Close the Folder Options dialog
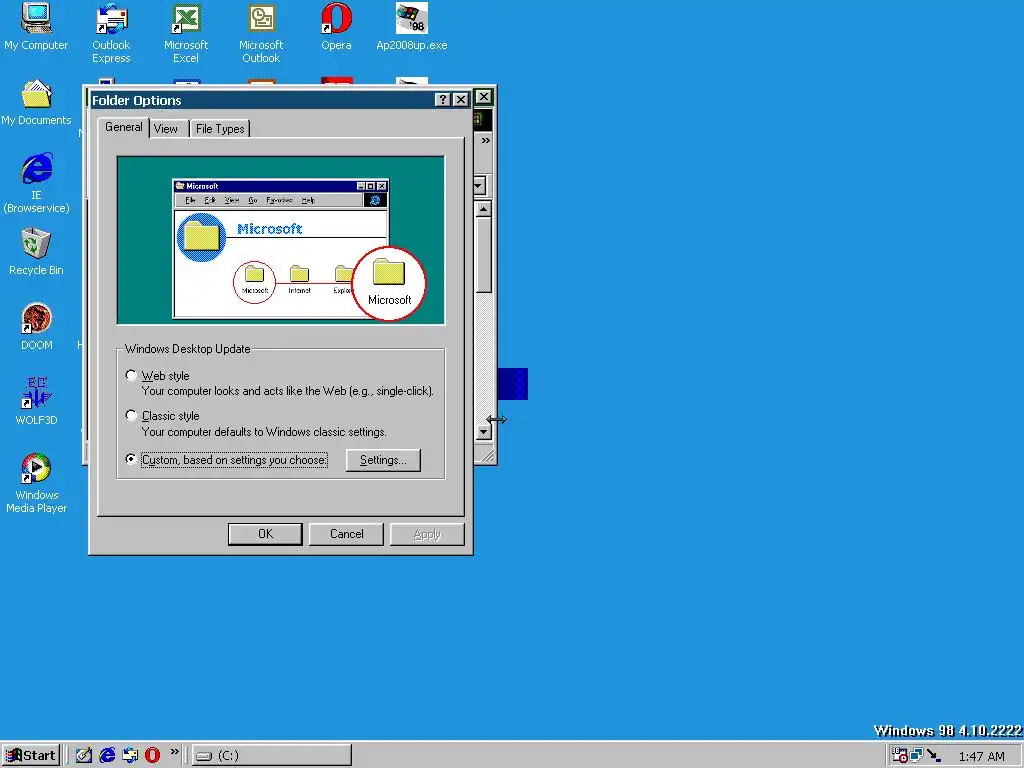 [461, 99]
